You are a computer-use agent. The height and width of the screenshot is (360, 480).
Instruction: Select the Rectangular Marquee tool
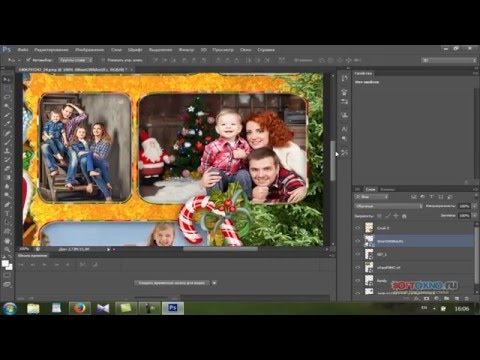point(7,89)
